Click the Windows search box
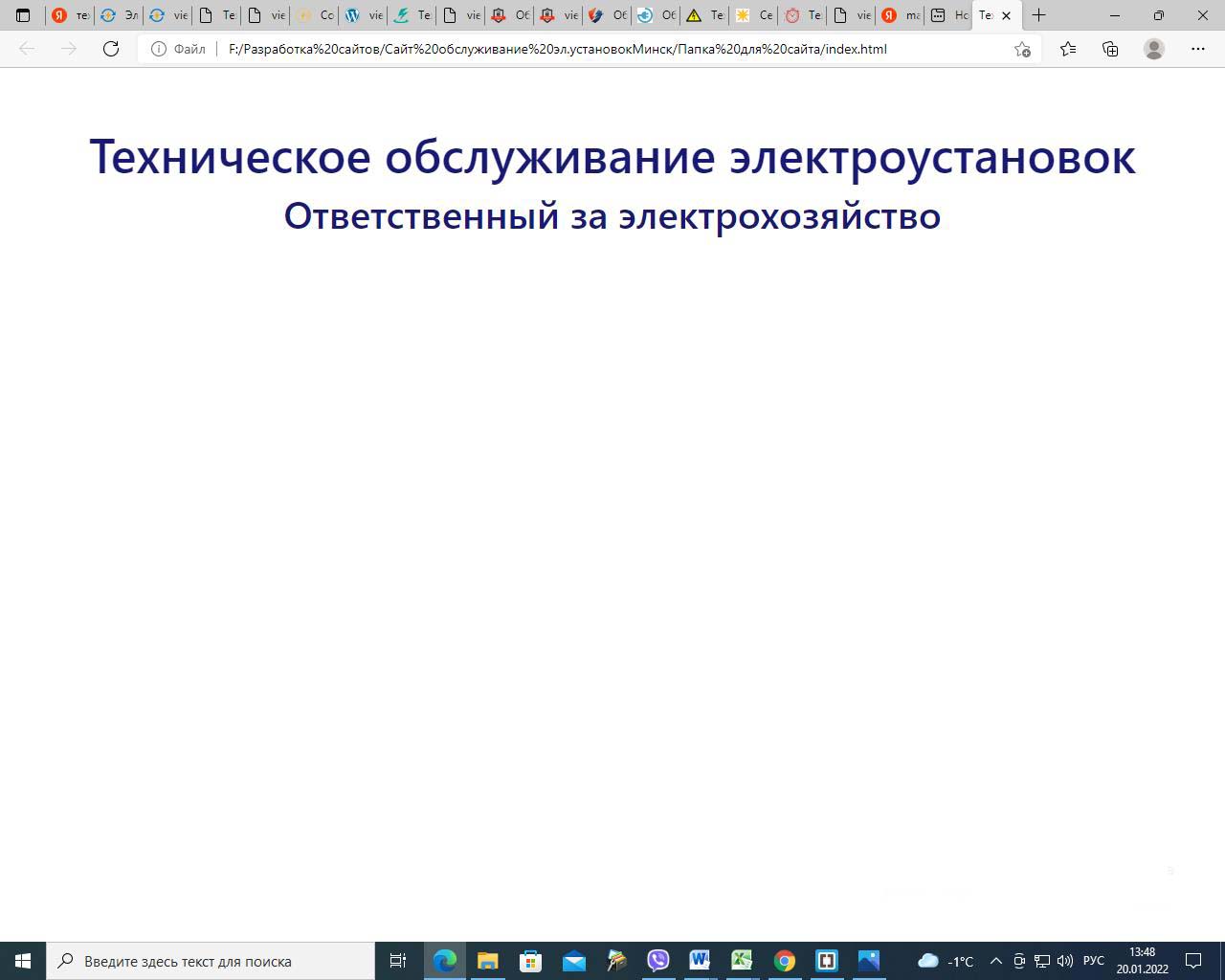Viewport: 1225px width, 980px height. [x=211, y=961]
